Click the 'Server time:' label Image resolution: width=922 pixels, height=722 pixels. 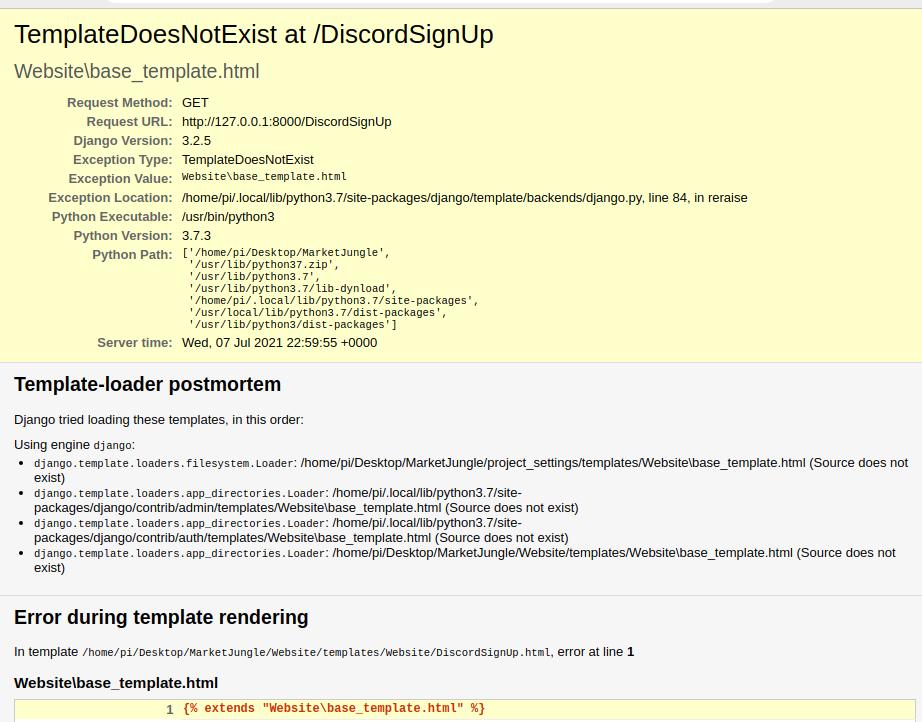point(135,343)
